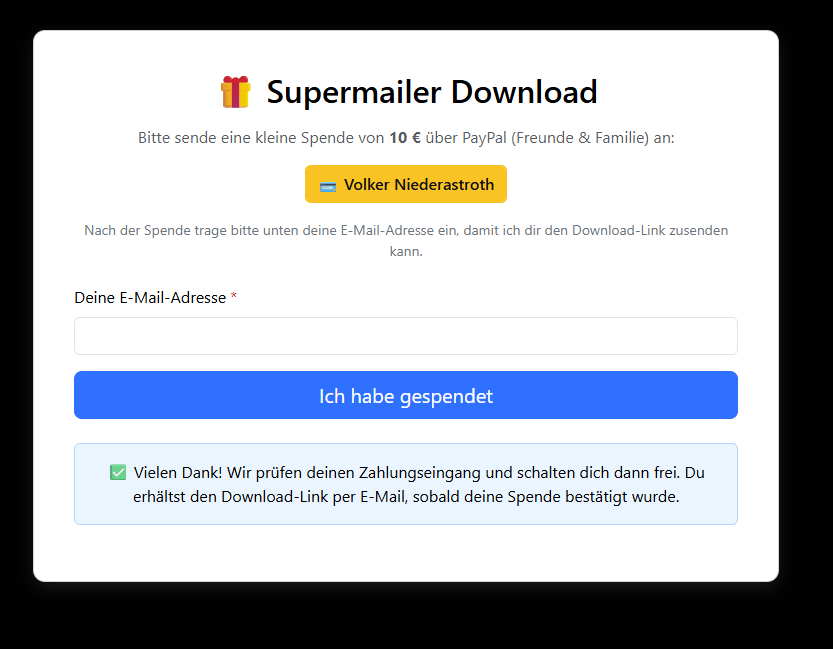Click the word kann. under the instructions
The width and height of the screenshot is (833, 649).
pyautogui.click(x=406, y=251)
